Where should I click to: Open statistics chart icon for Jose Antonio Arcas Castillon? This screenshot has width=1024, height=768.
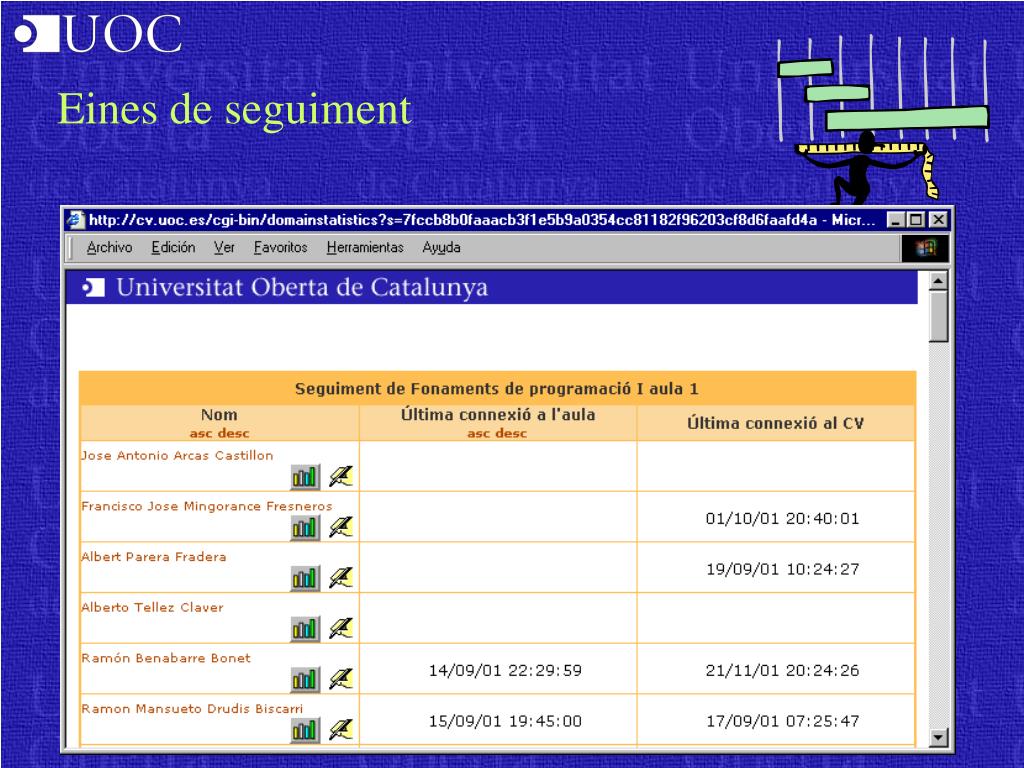(x=305, y=477)
